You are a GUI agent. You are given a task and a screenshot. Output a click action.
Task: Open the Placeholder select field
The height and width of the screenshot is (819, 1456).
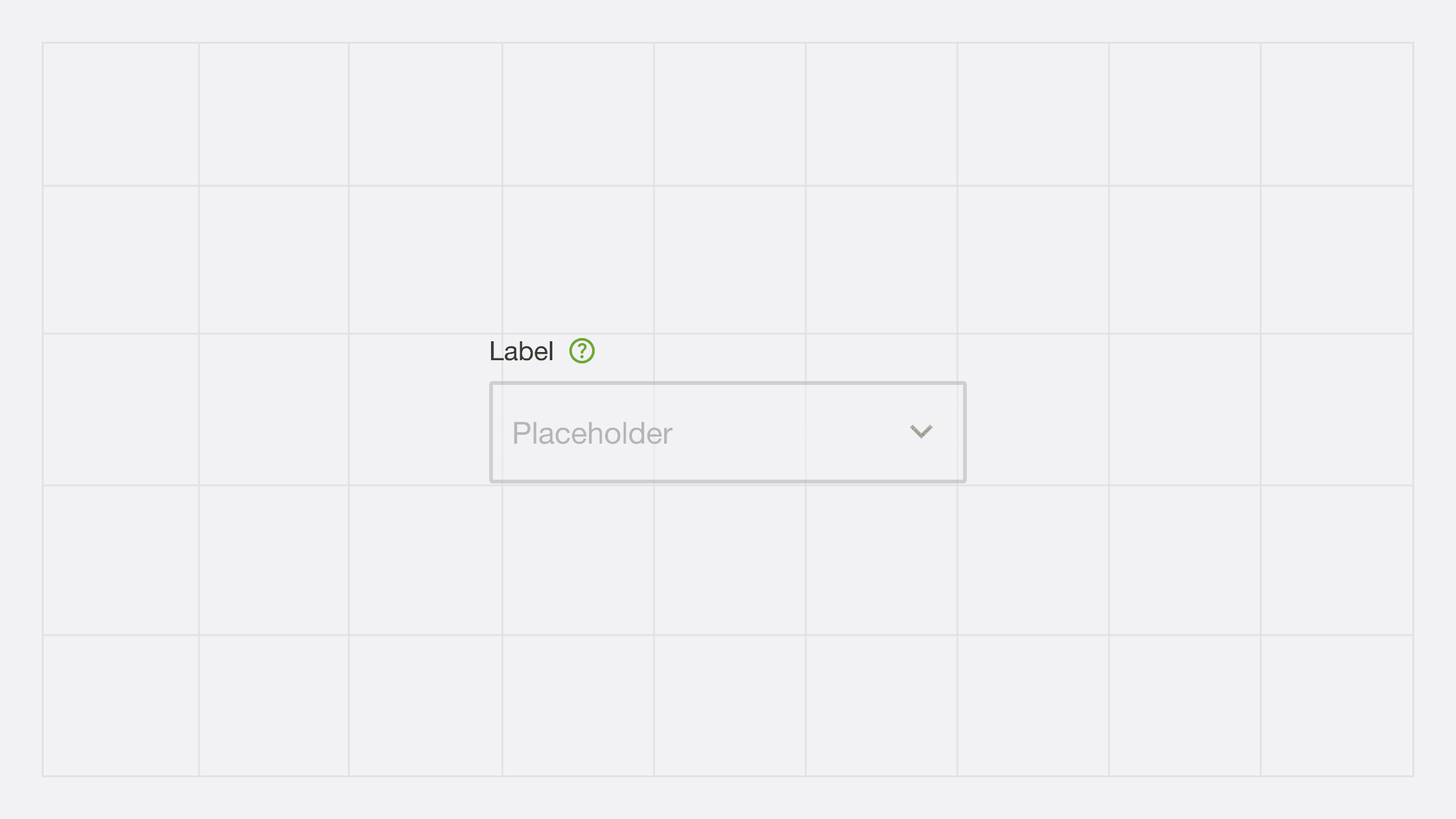(x=727, y=432)
